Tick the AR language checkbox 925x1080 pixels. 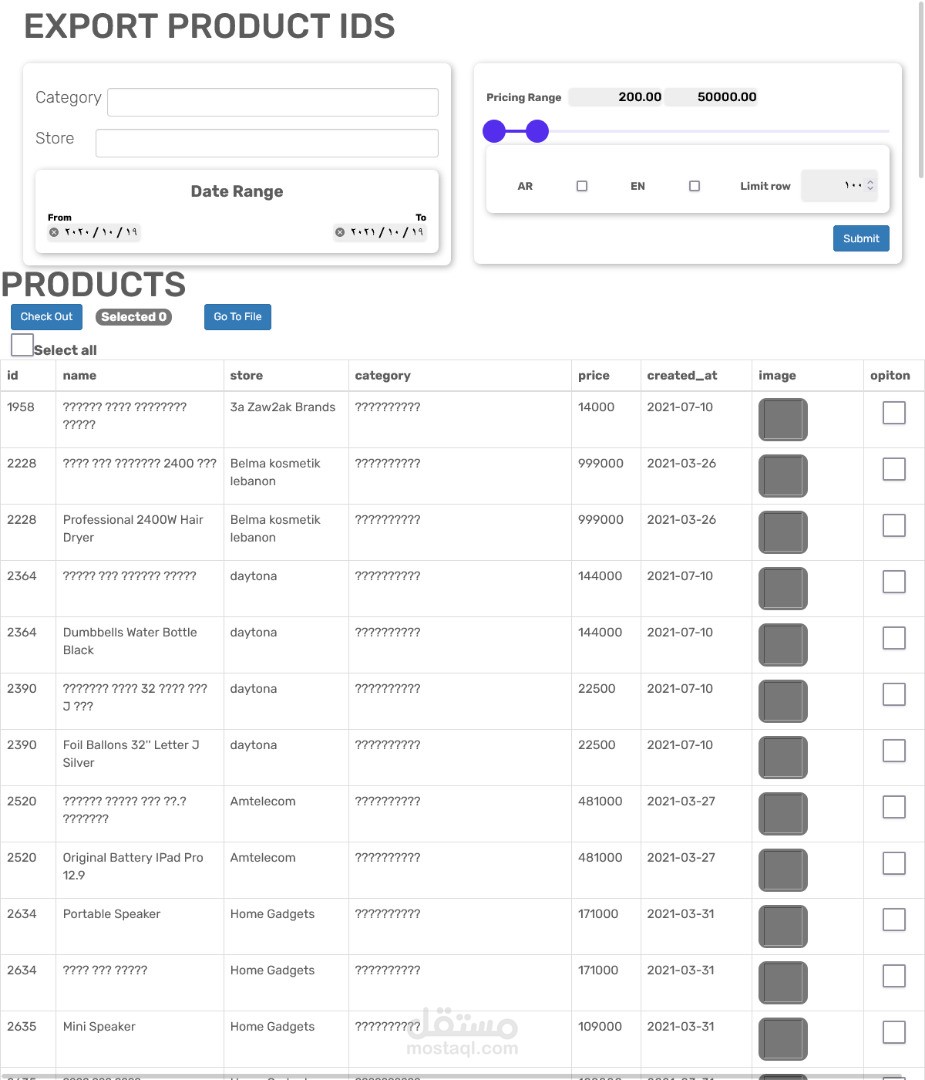pyautogui.click(x=582, y=186)
